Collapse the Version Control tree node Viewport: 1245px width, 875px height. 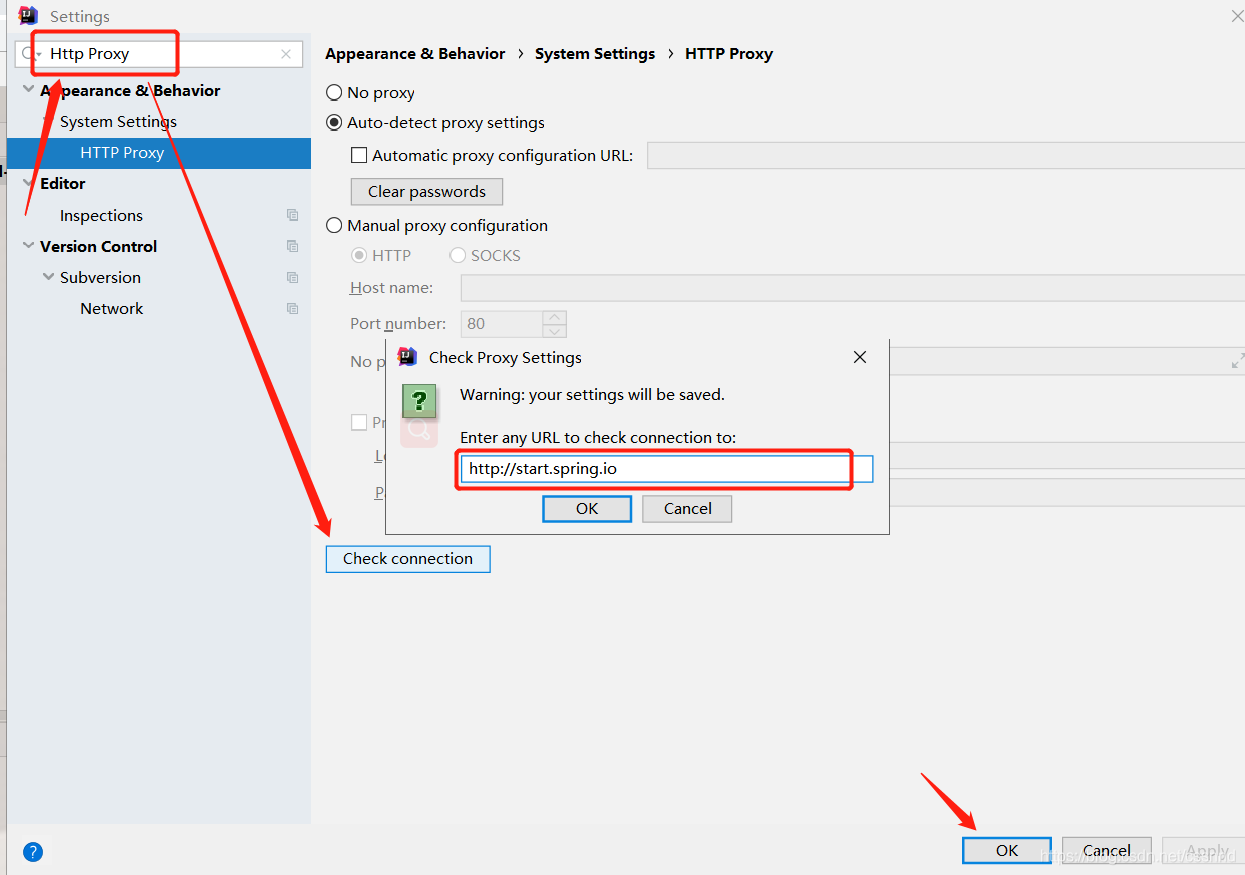28,246
